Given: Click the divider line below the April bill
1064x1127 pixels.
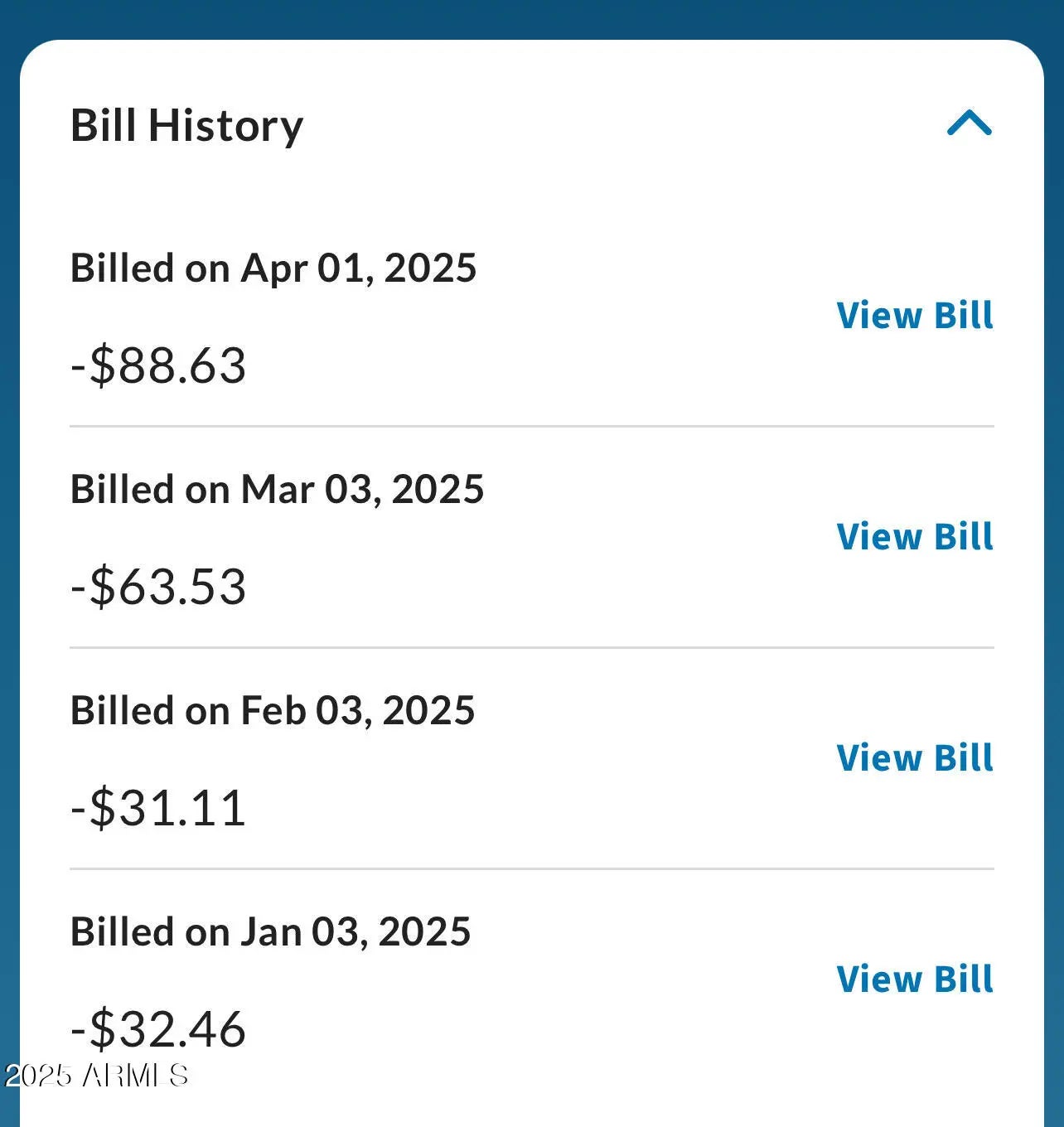Looking at the screenshot, I should coord(531,427).
